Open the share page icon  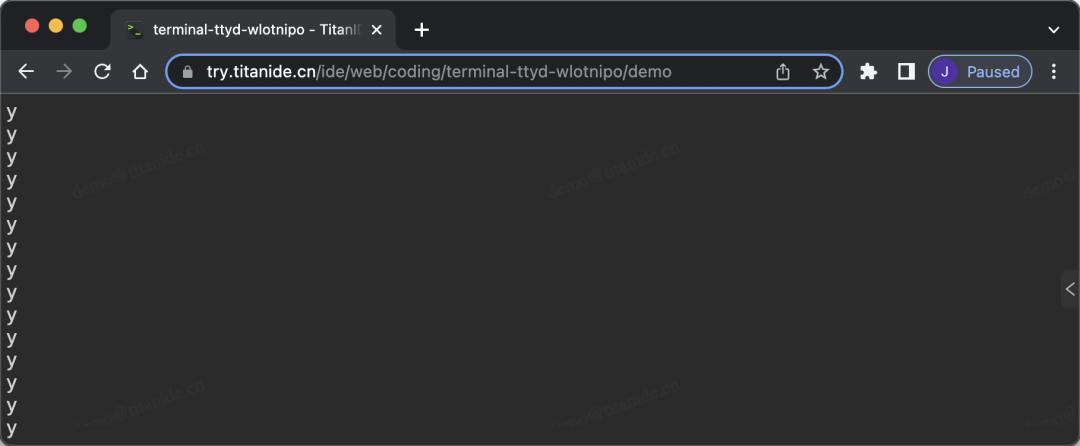pos(782,72)
